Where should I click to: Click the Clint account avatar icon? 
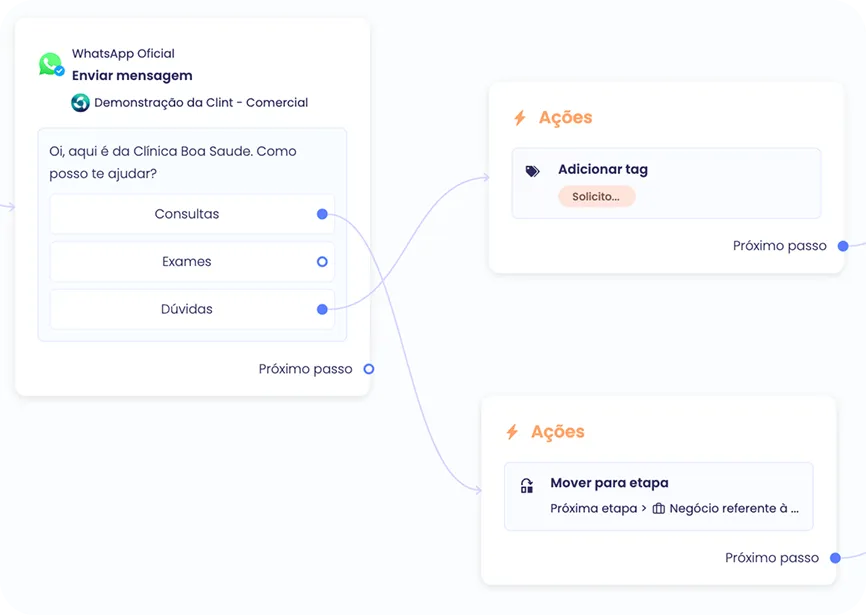[81, 103]
